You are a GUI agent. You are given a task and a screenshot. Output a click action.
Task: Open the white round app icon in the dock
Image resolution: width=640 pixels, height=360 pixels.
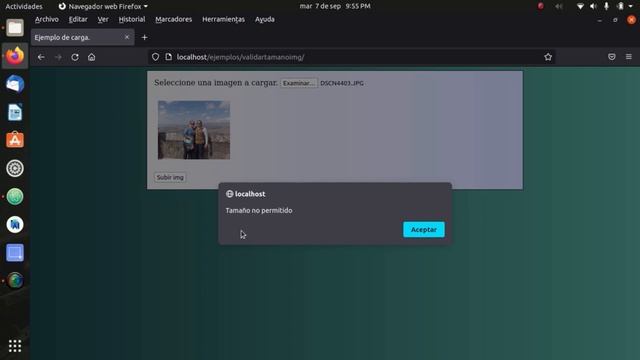tap(15, 224)
